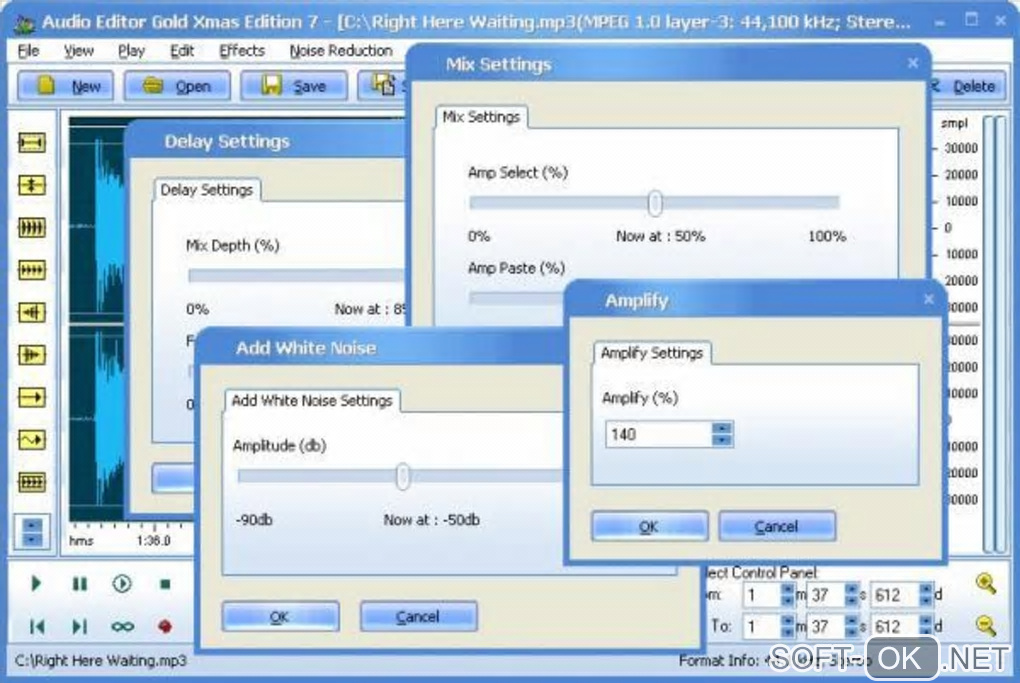Viewport: 1020px width, 683px height.
Task: Click the Open toolbar button
Action: pyautogui.click(x=177, y=86)
